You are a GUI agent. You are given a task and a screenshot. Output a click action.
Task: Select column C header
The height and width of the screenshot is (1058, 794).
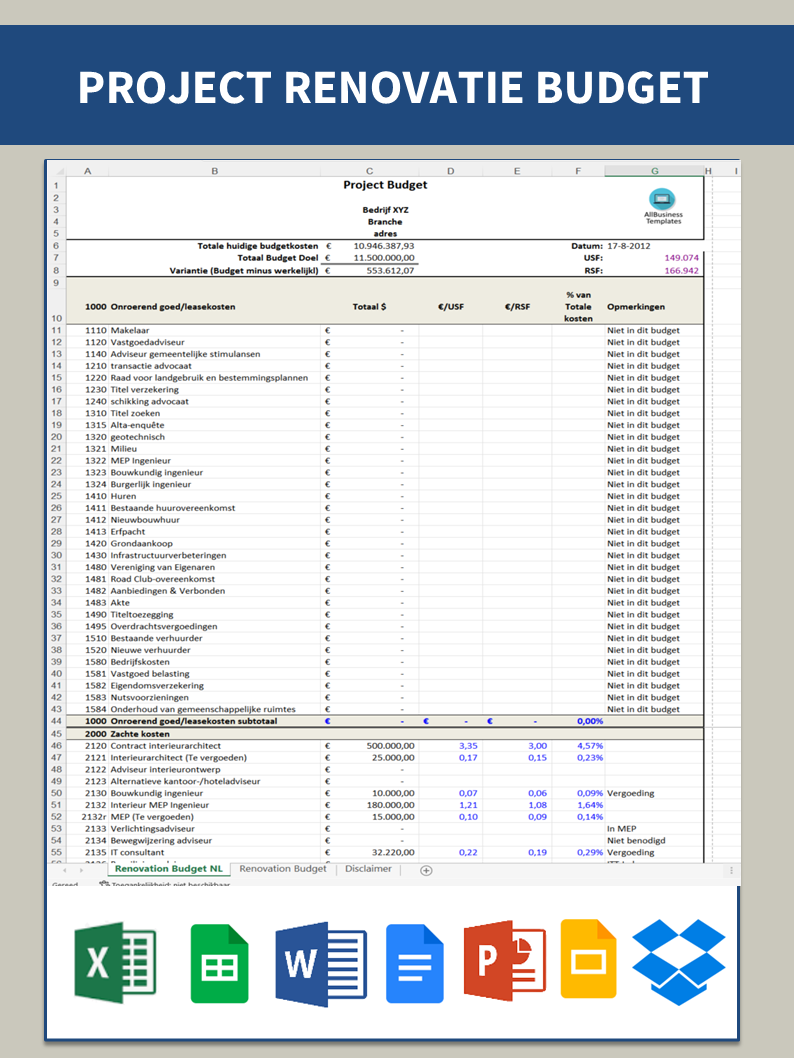click(x=370, y=171)
